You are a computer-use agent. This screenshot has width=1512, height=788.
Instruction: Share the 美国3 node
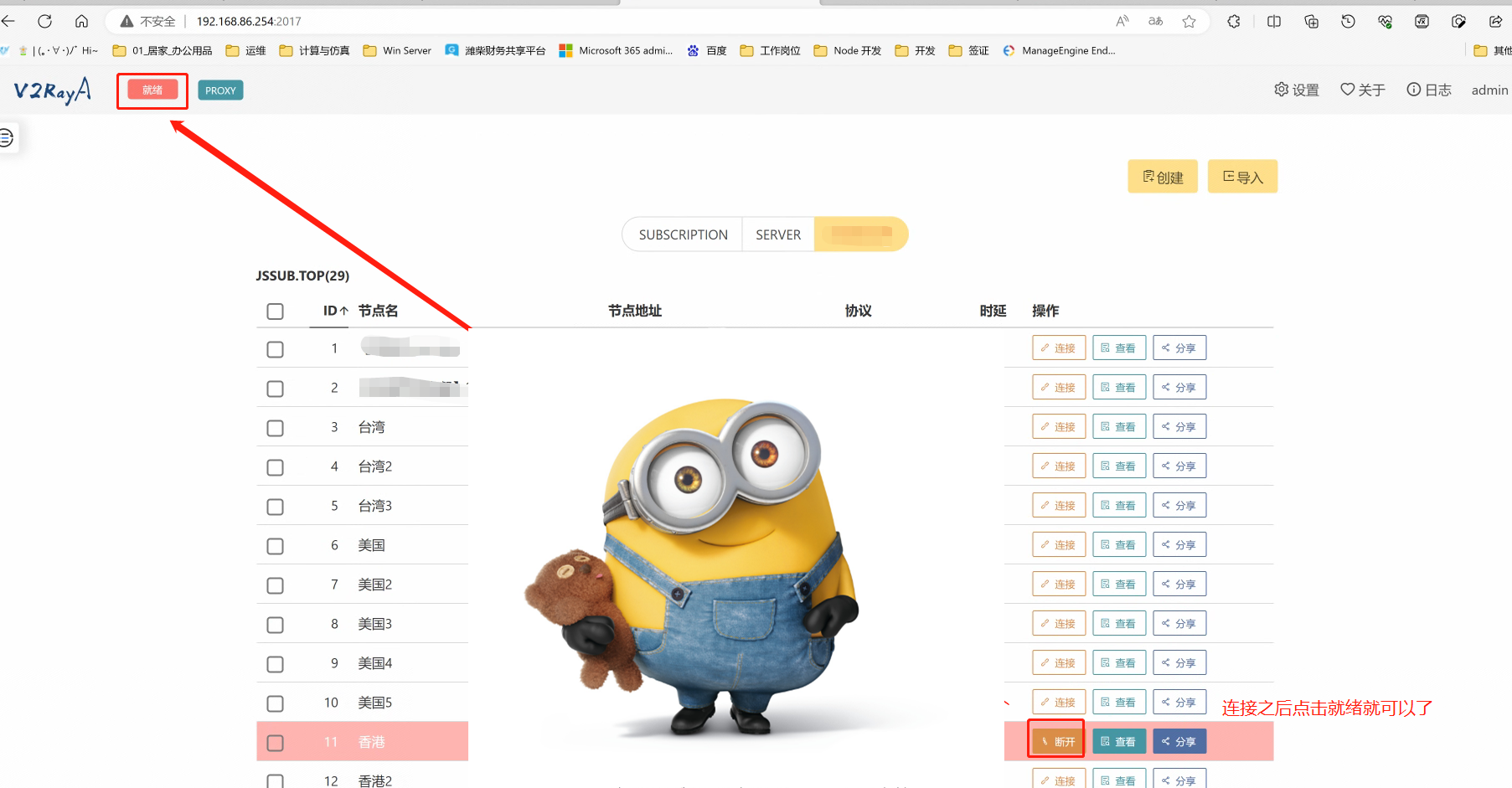coord(1179,623)
